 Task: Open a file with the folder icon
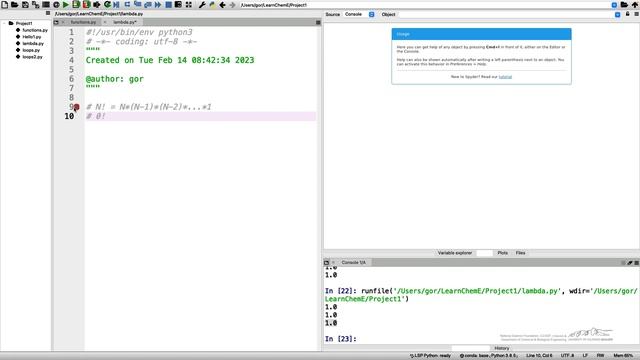point(15,4)
